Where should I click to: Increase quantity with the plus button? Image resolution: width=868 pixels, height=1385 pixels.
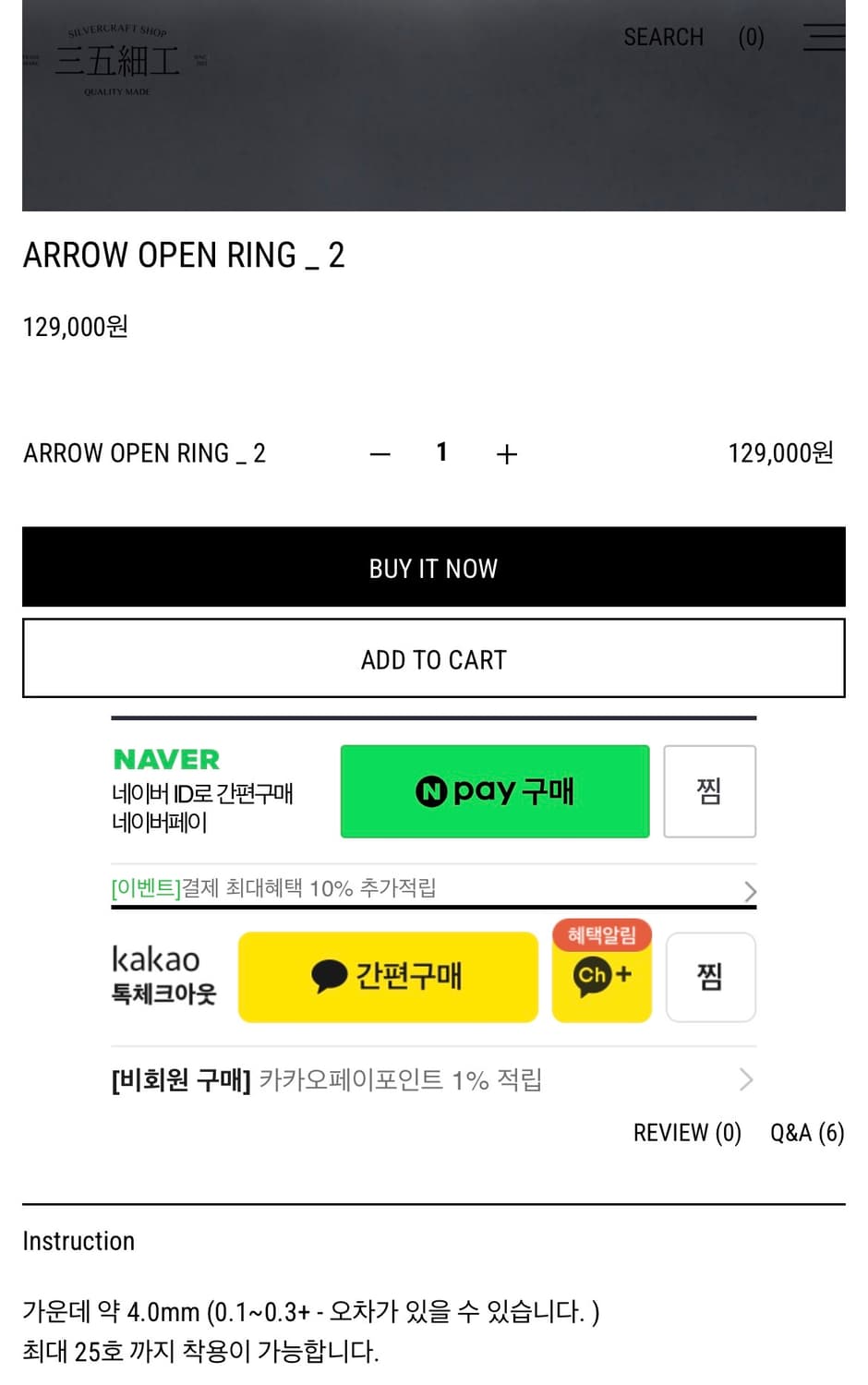(x=506, y=453)
